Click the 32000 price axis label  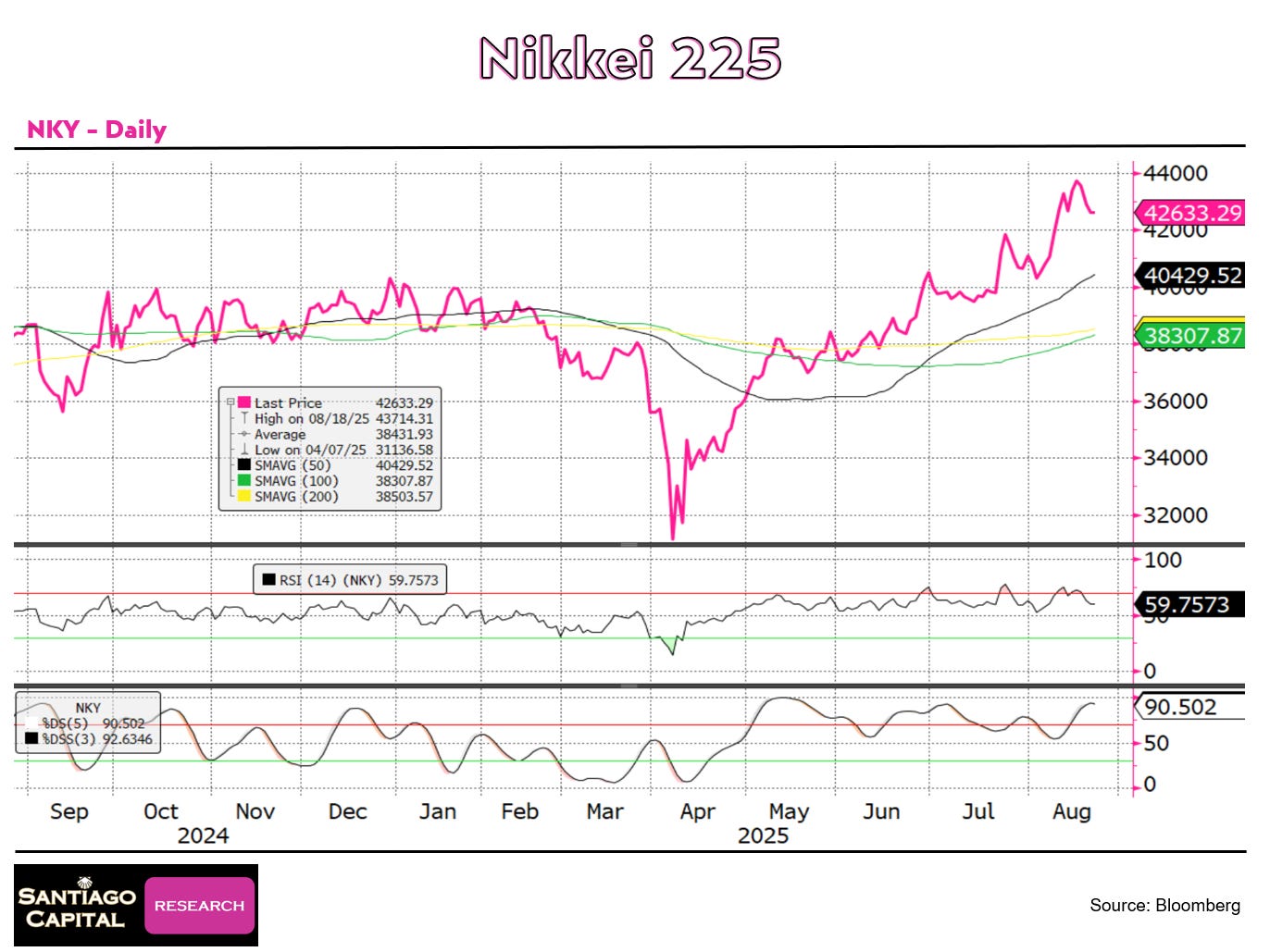(x=1176, y=515)
